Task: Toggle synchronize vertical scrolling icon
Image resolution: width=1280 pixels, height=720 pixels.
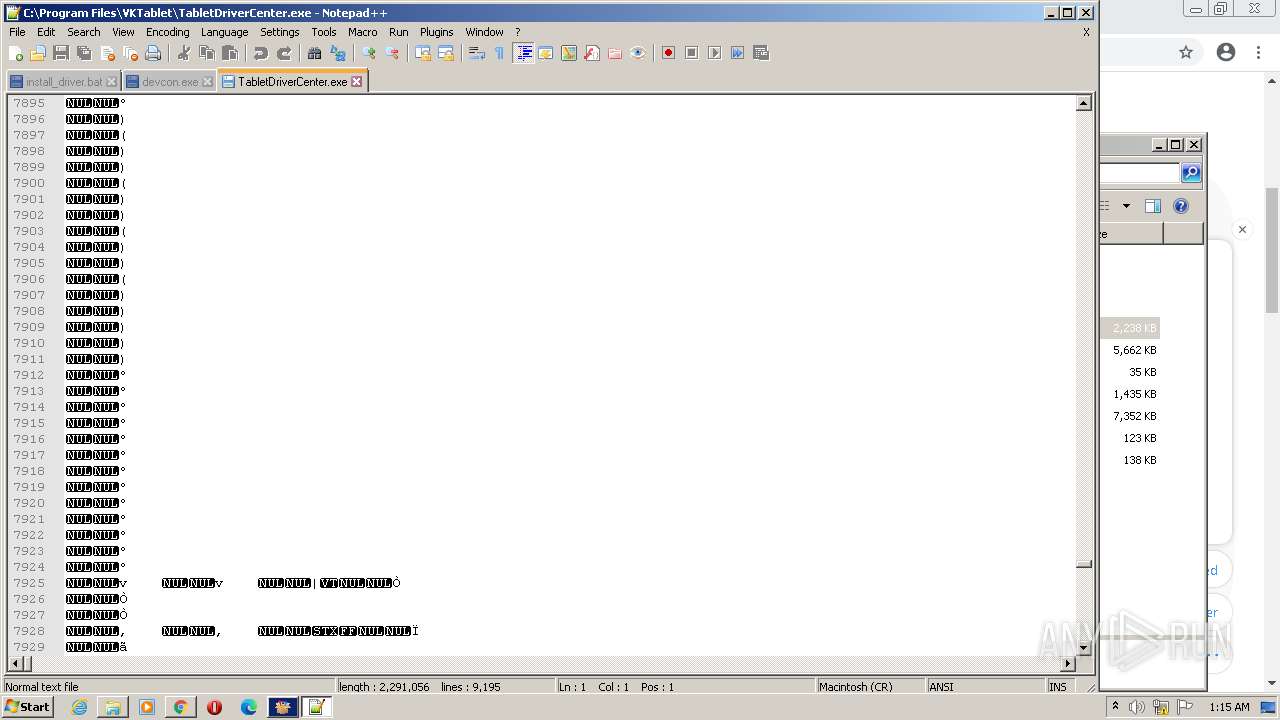Action: pyautogui.click(x=423, y=53)
